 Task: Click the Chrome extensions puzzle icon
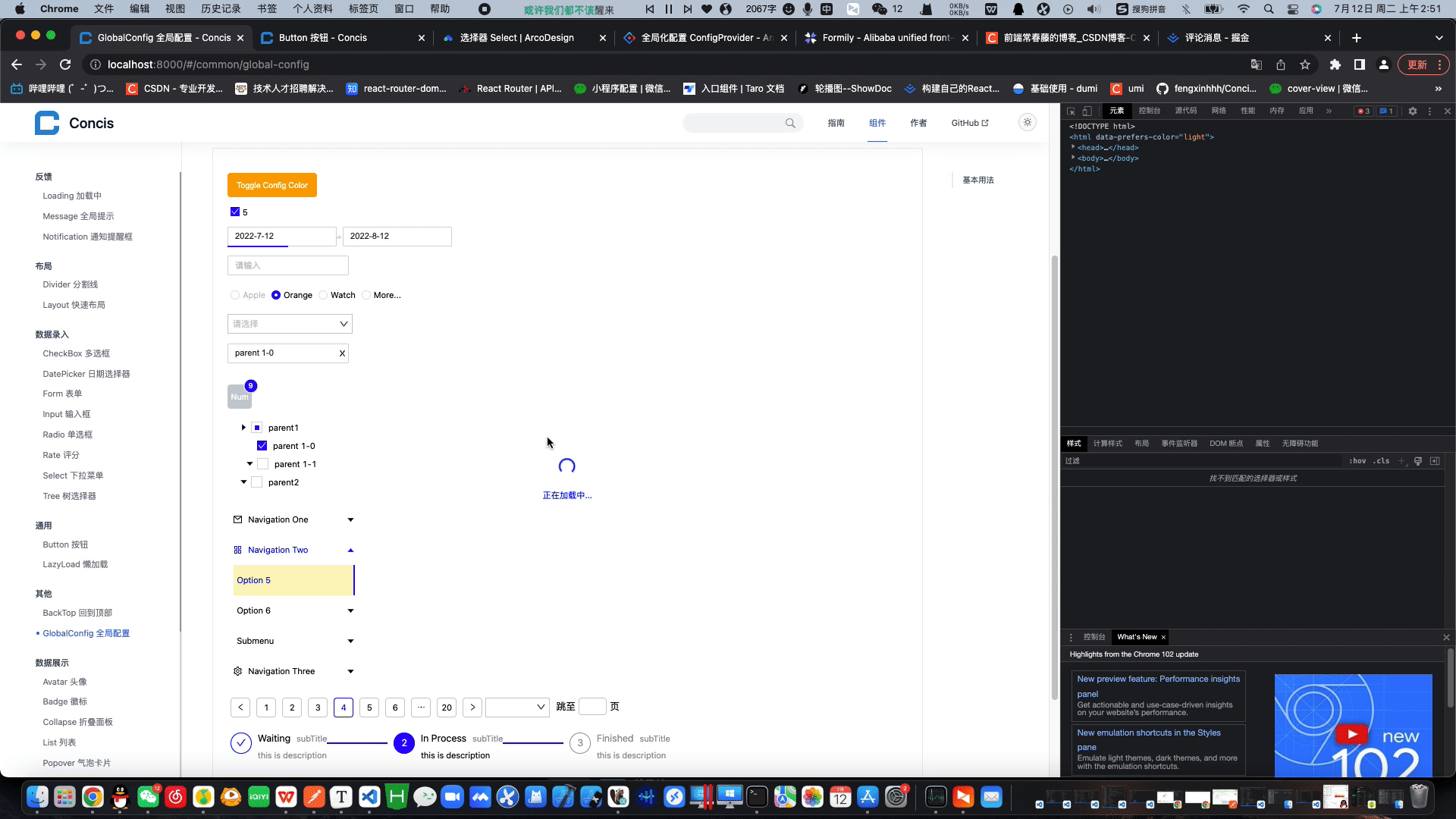point(1335,64)
